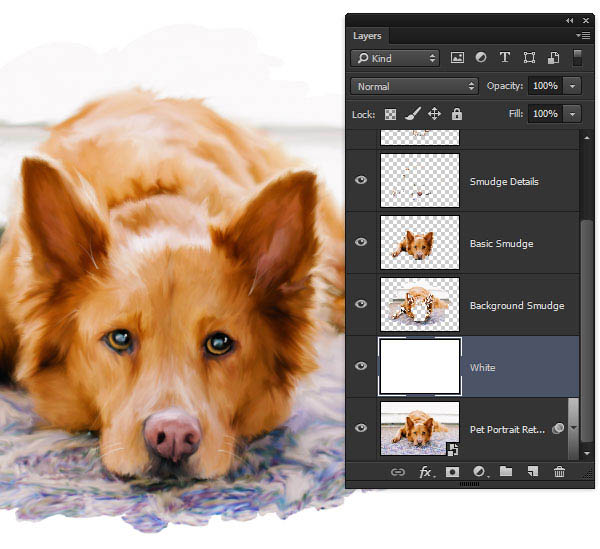Screen dimensions: 600x549
Task: Hide the White layer
Action: pyautogui.click(x=361, y=366)
